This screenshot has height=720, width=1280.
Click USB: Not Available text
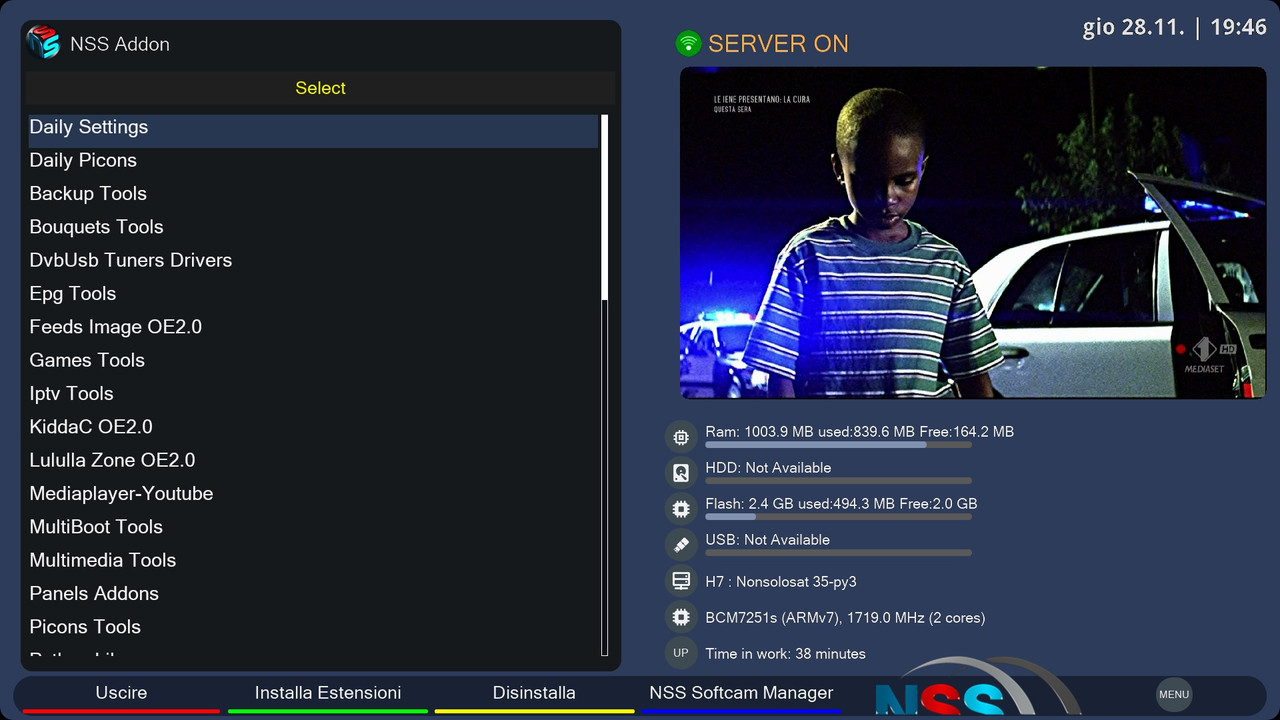click(x=767, y=540)
